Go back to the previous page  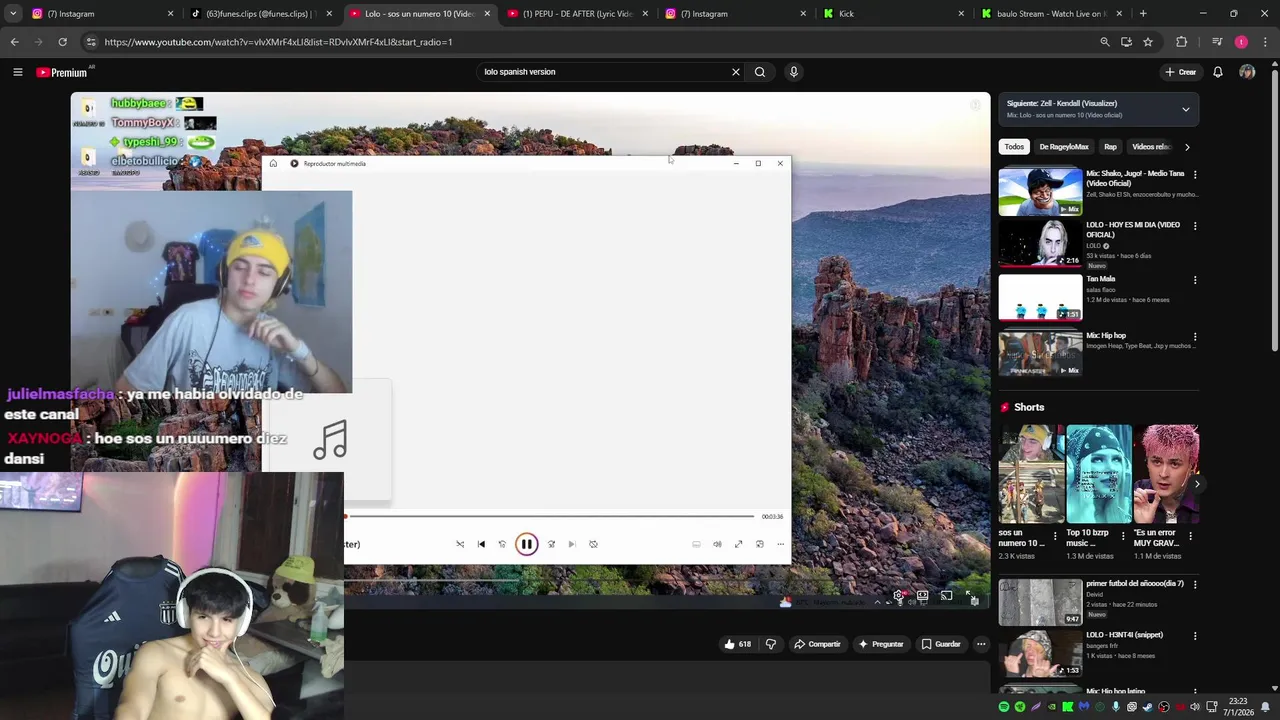click(x=14, y=42)
